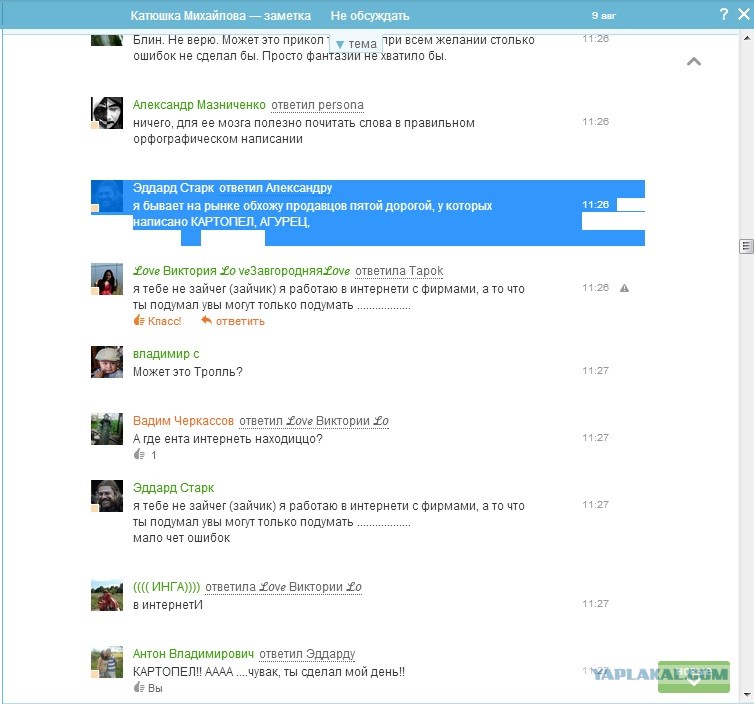Click 'мало чет ошибок' text line

coord(181,538)
